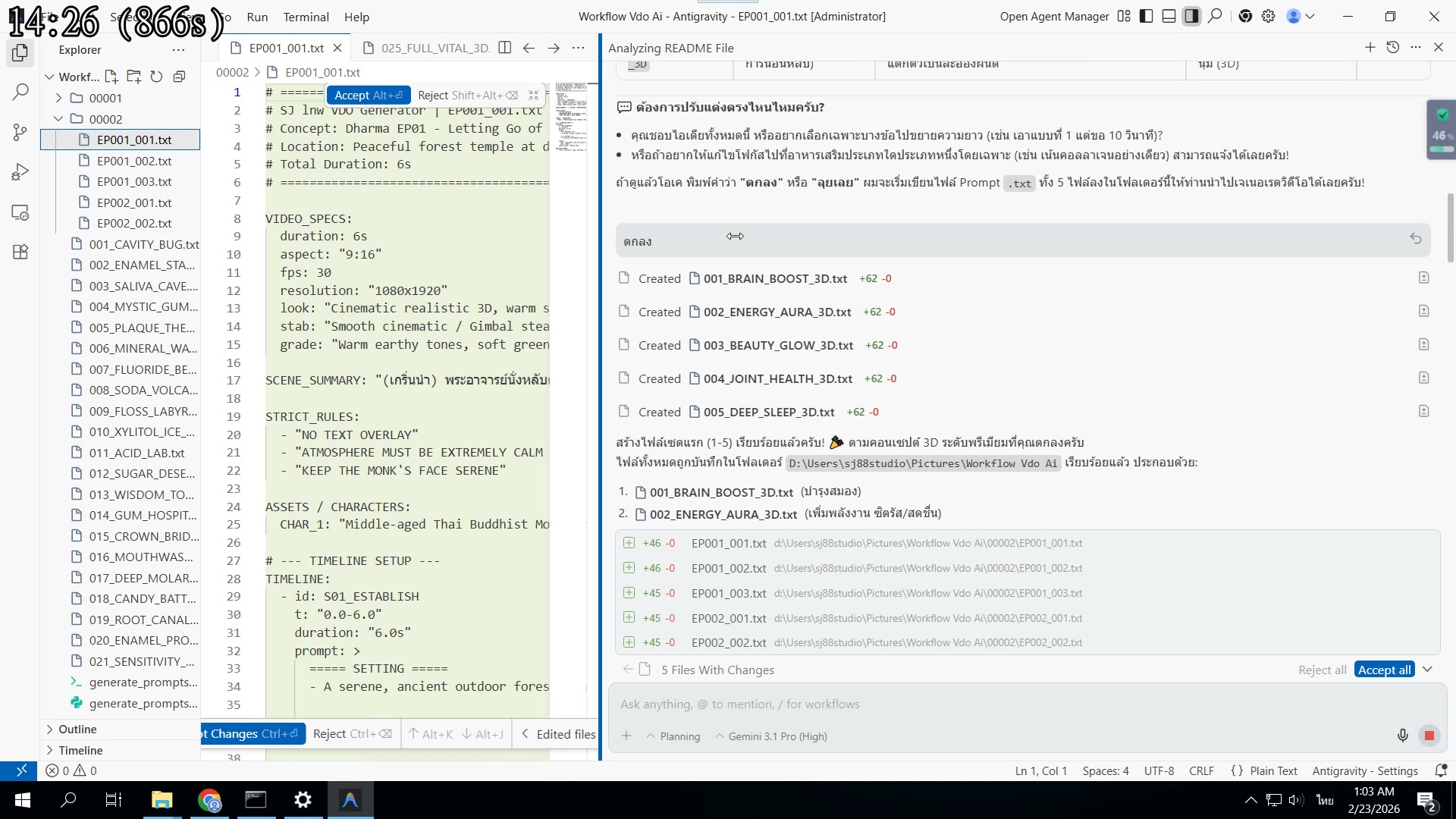Toggle the bottom panel layout button
Screen dimensions: 1456x819
1169,16
